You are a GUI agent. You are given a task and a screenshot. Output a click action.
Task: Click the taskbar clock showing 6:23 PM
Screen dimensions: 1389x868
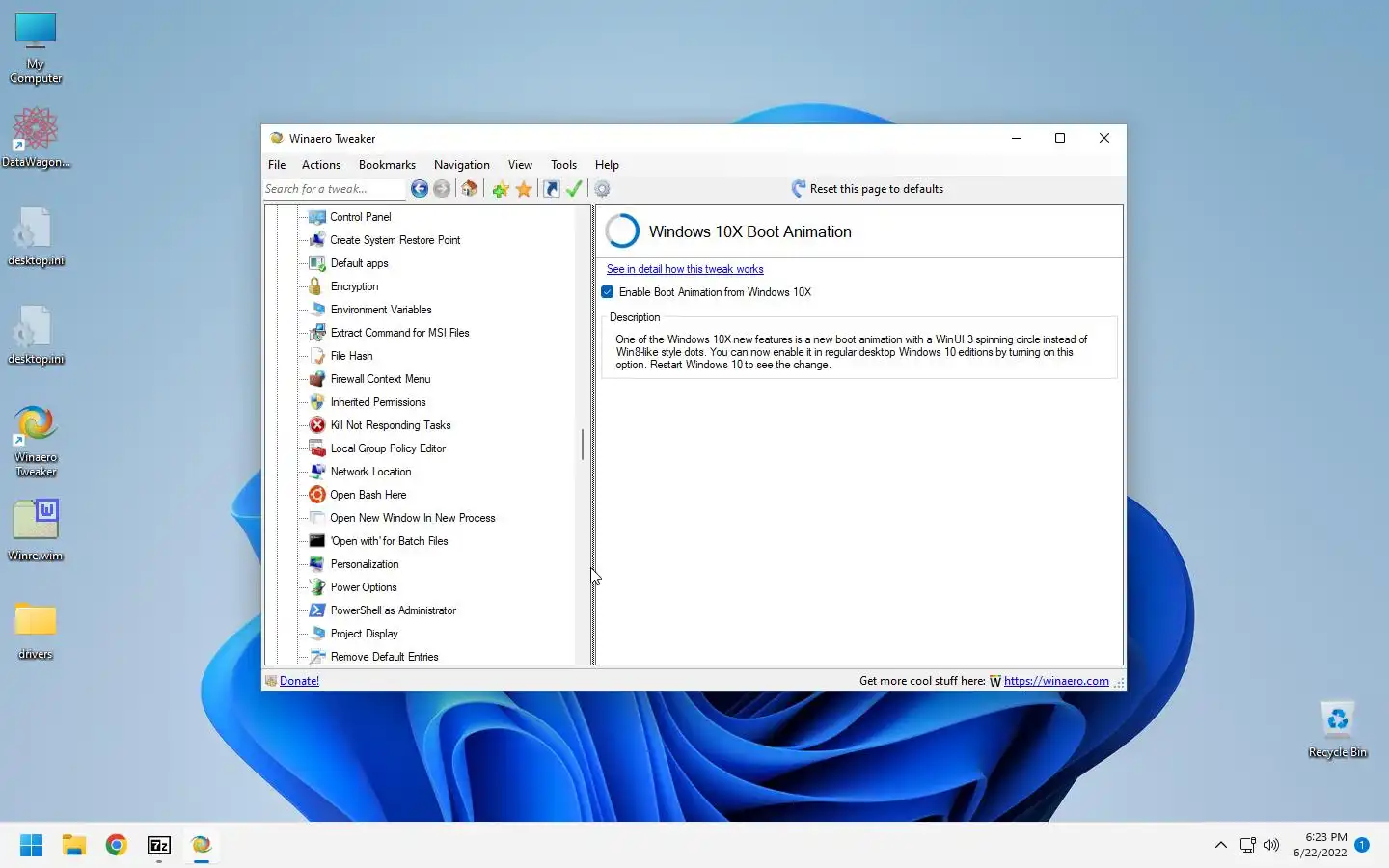(1321, 845)
